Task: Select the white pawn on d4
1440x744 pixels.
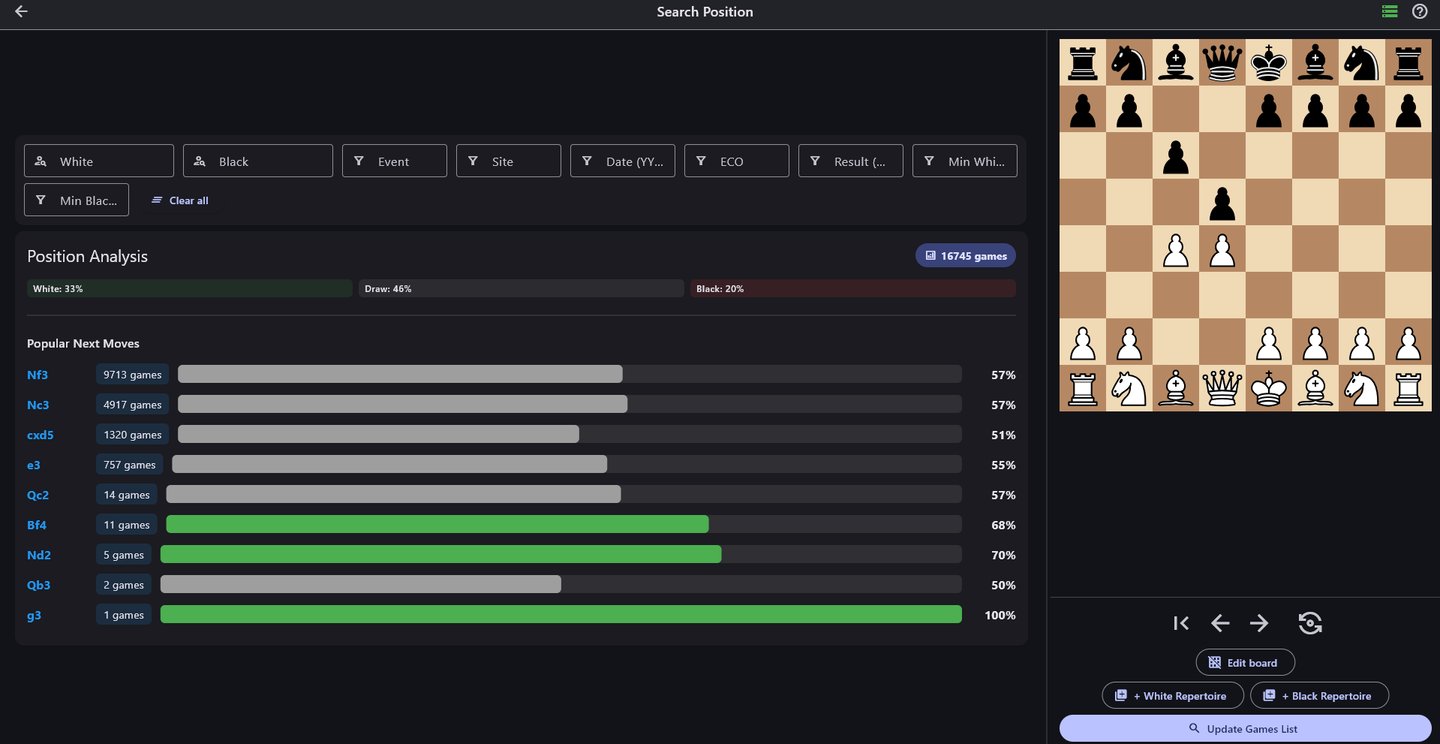Action: (1222, 248)
